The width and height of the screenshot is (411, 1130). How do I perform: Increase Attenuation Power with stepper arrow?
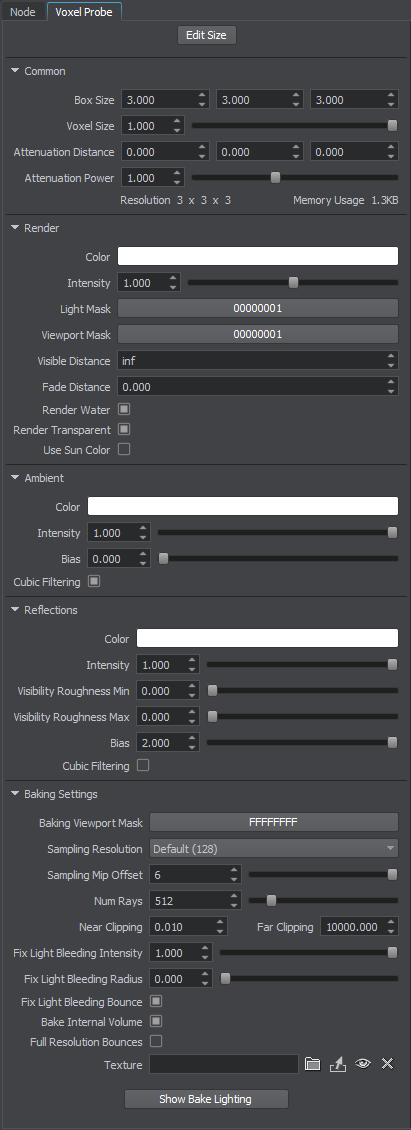coord(177,174)
